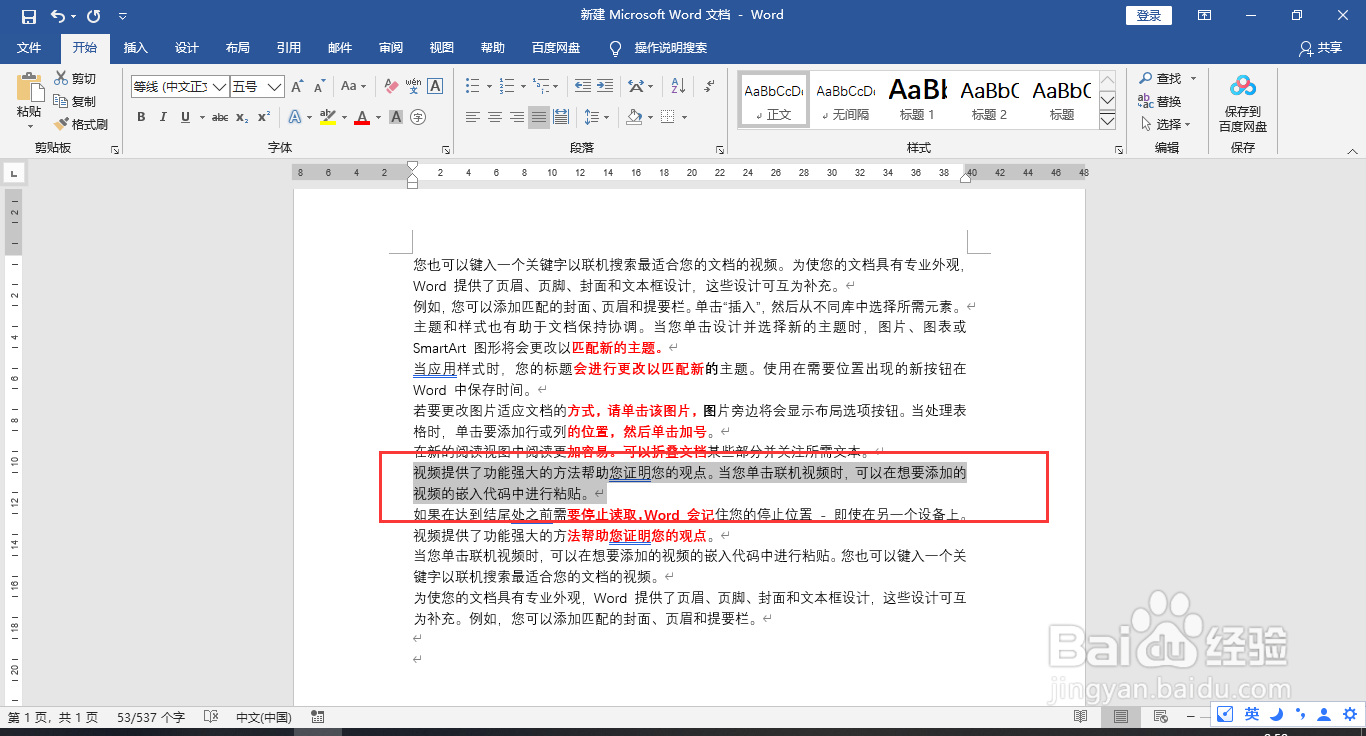Open the line spacing dropdown

[x=596, y=117]
